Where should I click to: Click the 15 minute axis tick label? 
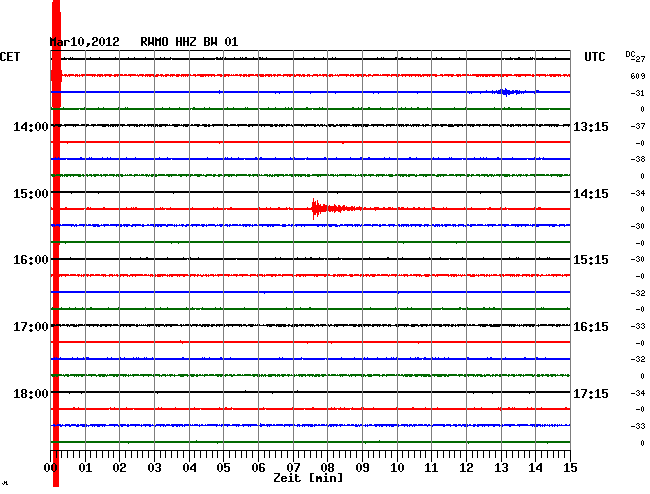[570, 468]
